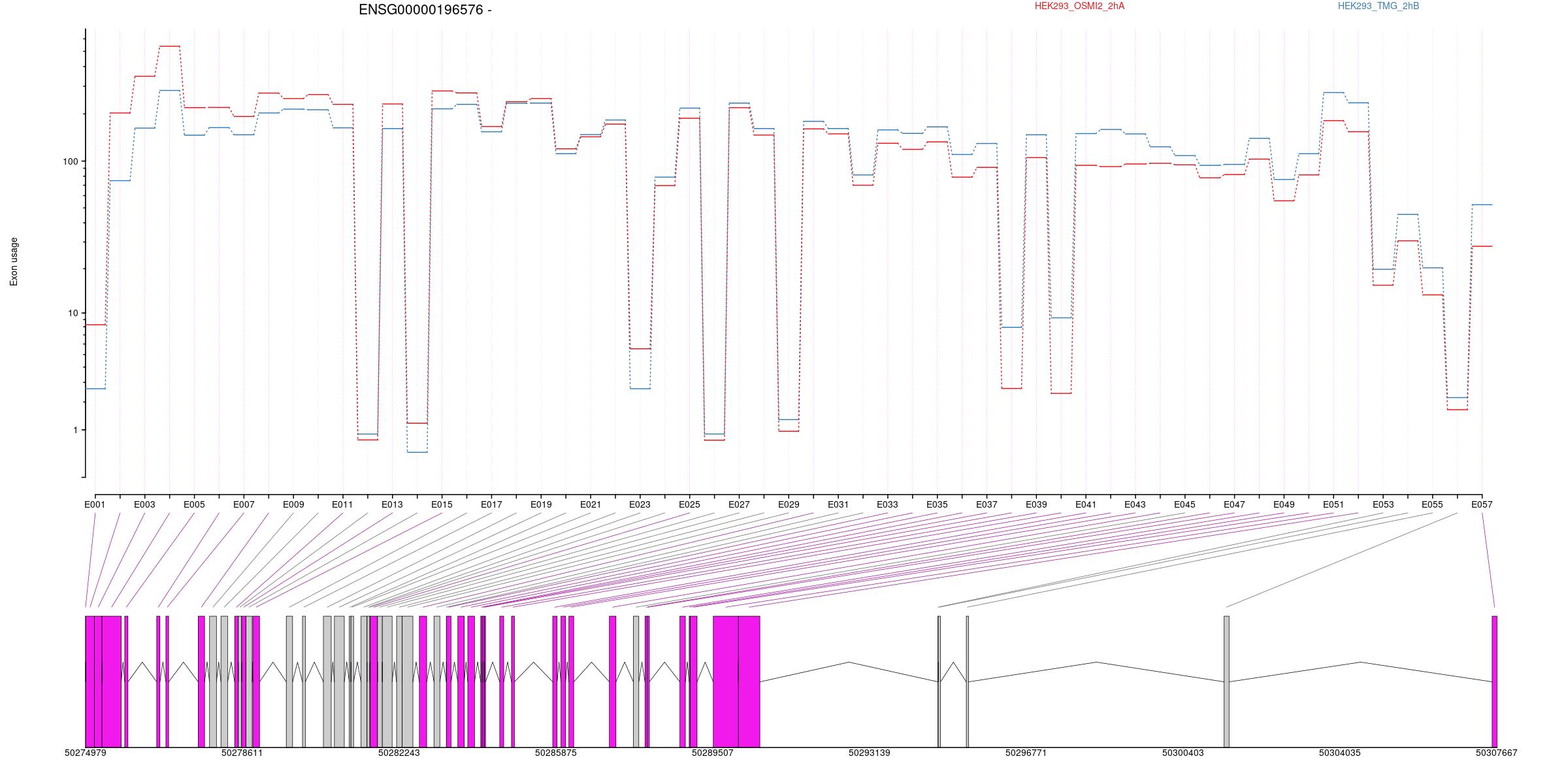Select exon label E005

pyautogui.click(x=194, y=504)
